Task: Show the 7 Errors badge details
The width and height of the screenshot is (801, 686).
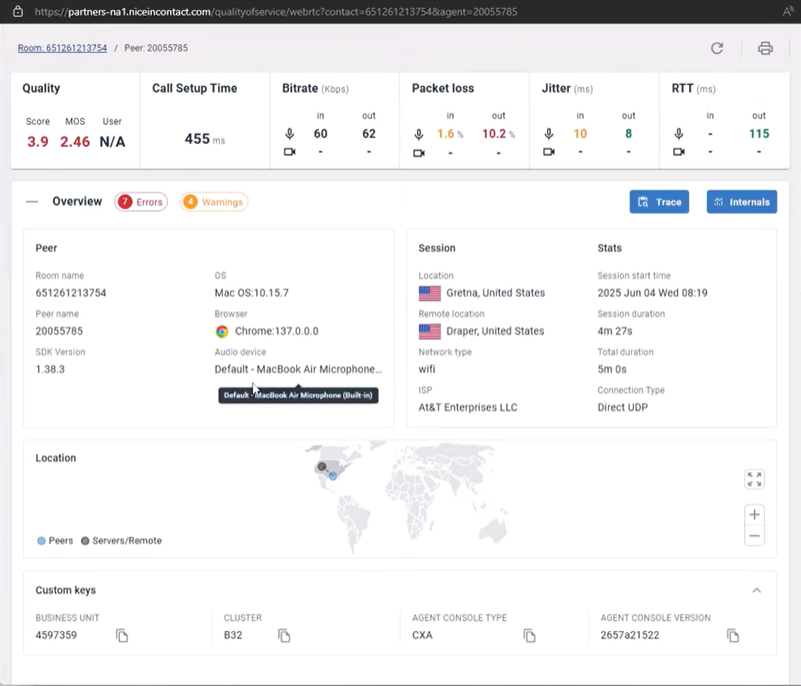Action: pyautogui.click(x=141, y=202)
